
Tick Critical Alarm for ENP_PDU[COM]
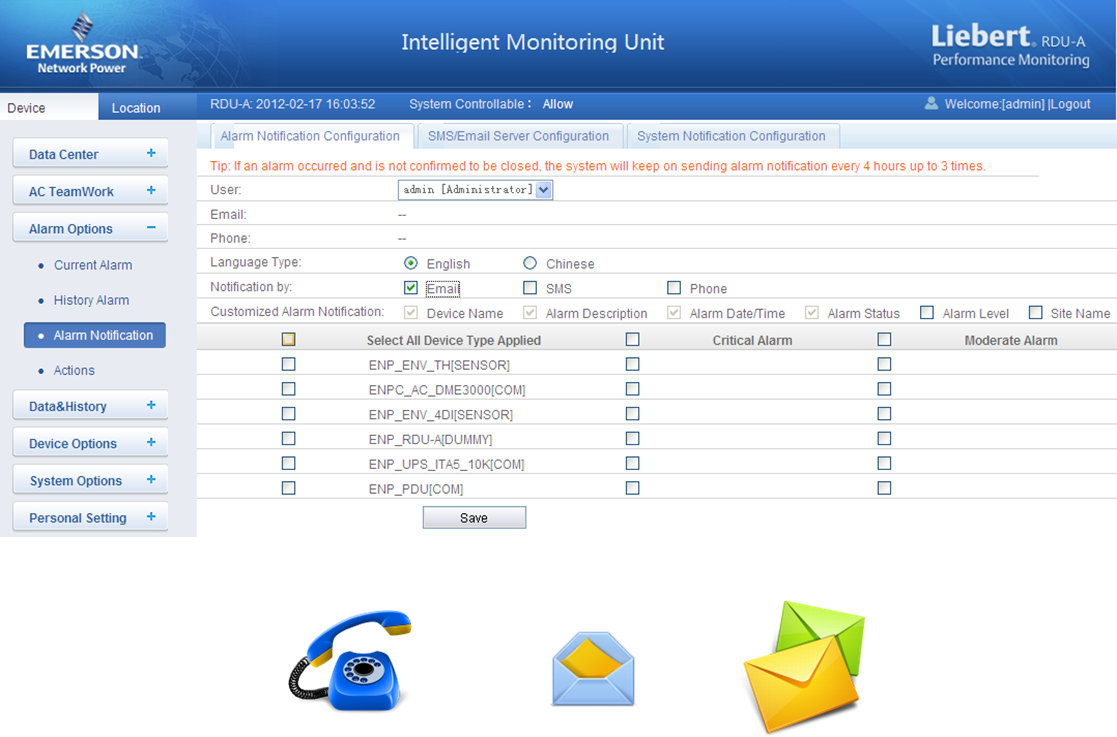click(x=632, y=488)
